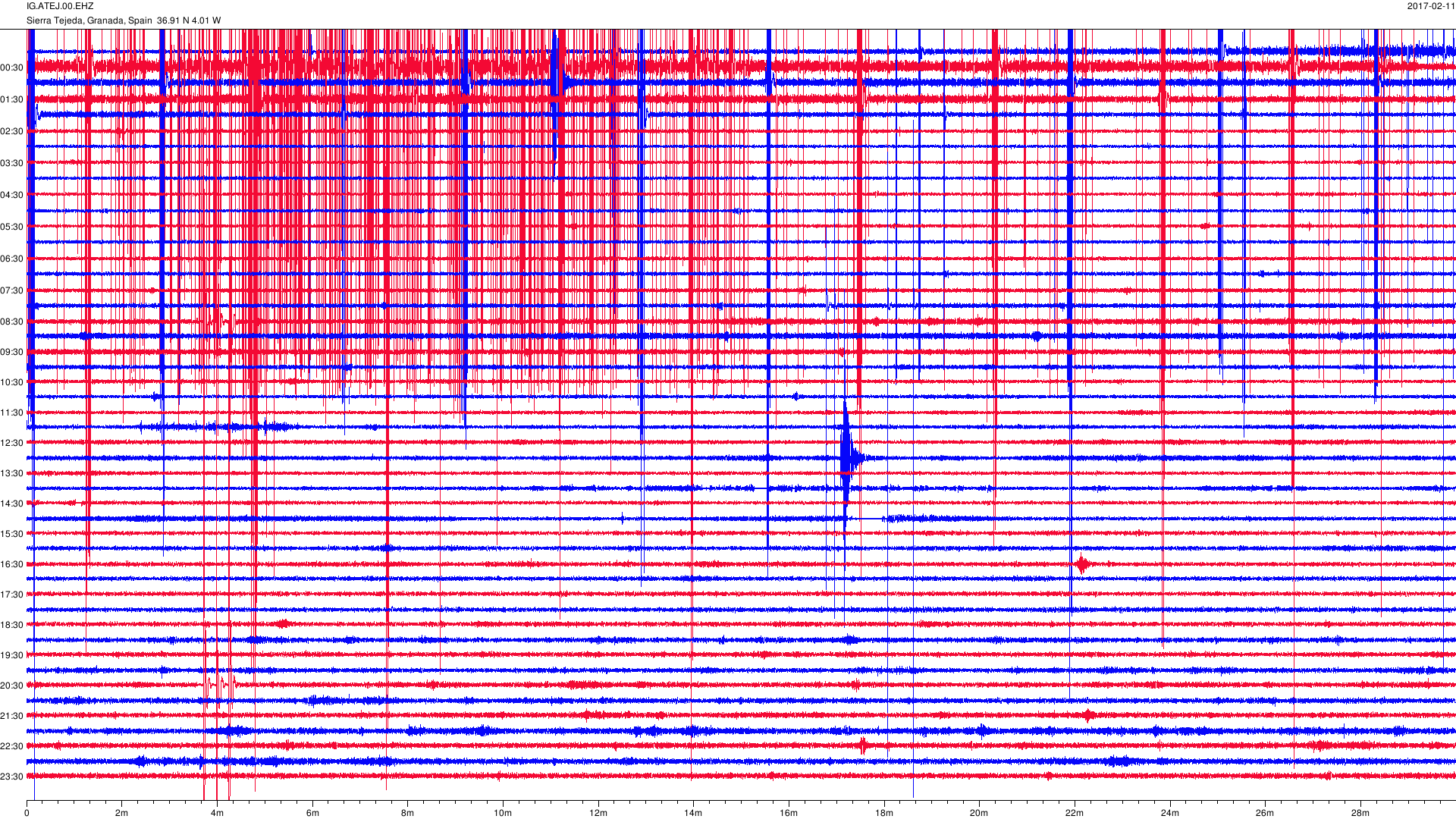1456x819 pixels.
Task: Click the station code IG.ATEJ.00.EHZ
Action: tap(60, 6)
